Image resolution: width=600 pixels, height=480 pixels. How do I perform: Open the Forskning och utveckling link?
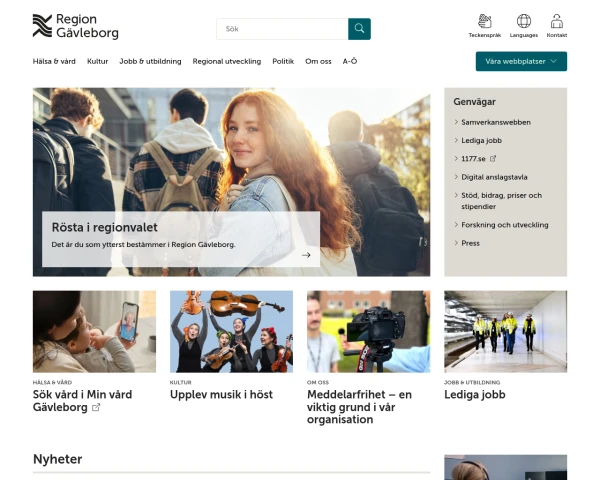point(505,225)
